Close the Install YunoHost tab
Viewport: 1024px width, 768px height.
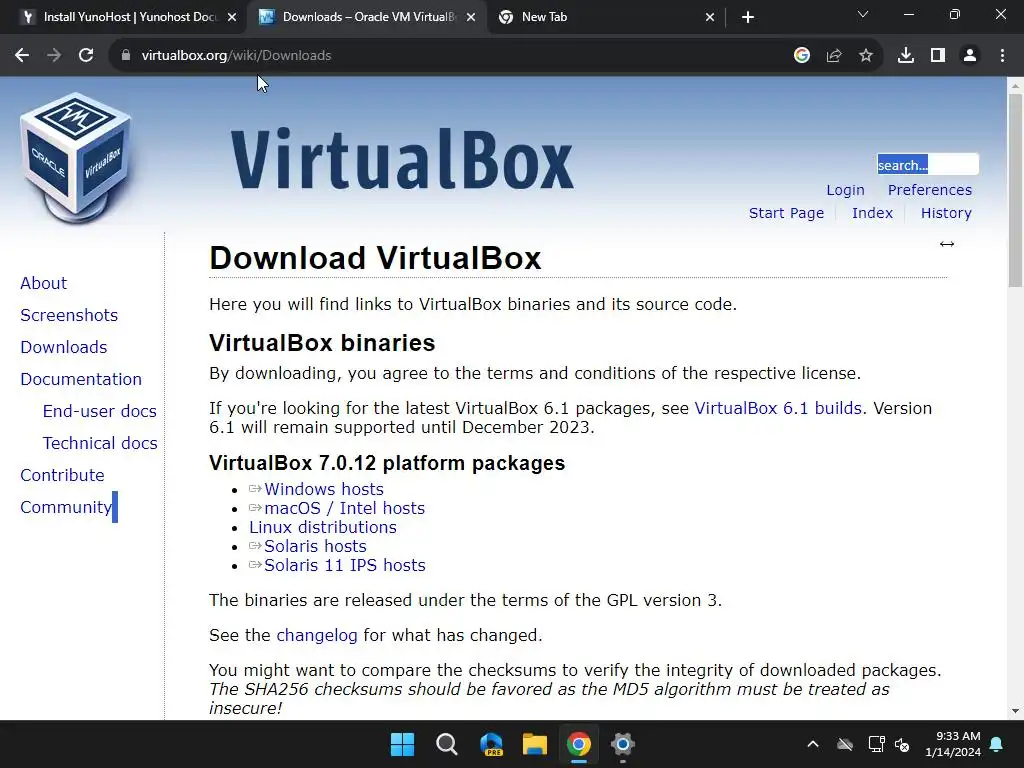(231, 17)
